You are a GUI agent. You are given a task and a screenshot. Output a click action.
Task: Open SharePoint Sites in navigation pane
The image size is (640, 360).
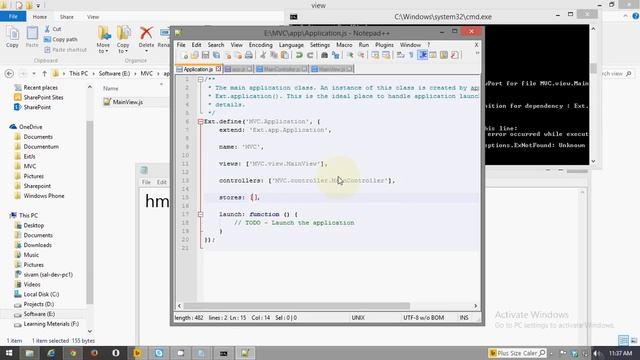point(43,98)
